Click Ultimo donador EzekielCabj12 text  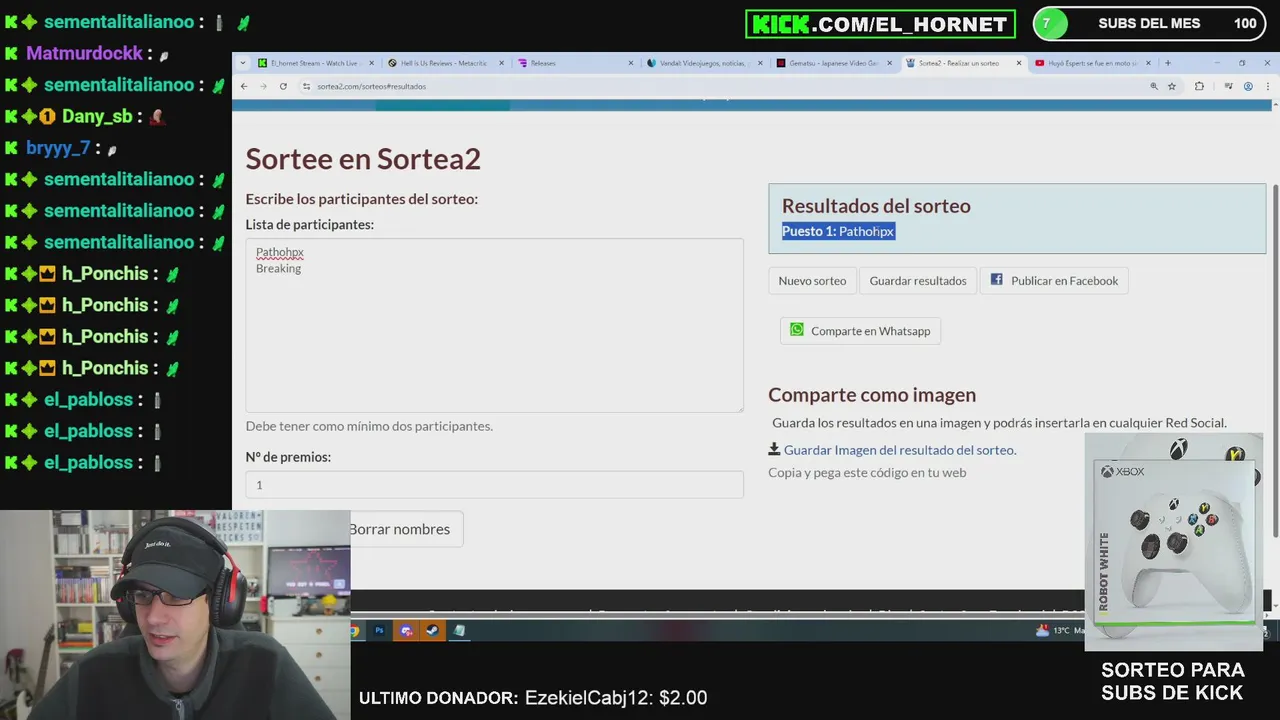(x=533, y=698)
